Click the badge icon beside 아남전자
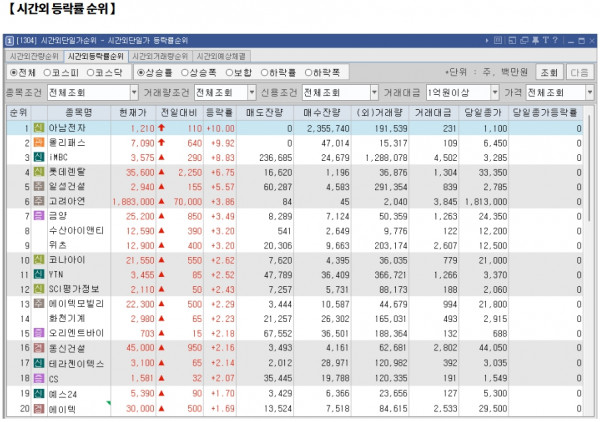This screenshot has height=422, width=600. pyautogui.click(x=39, y=128)
